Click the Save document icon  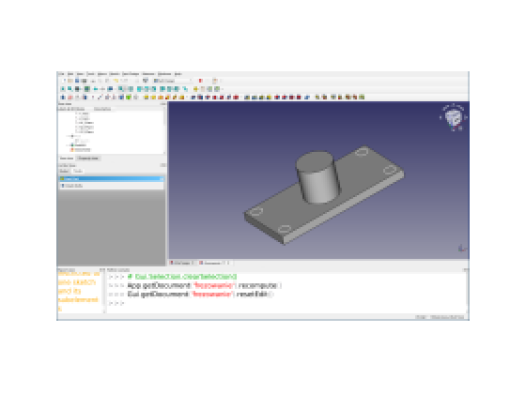click(x=77, y=81)
